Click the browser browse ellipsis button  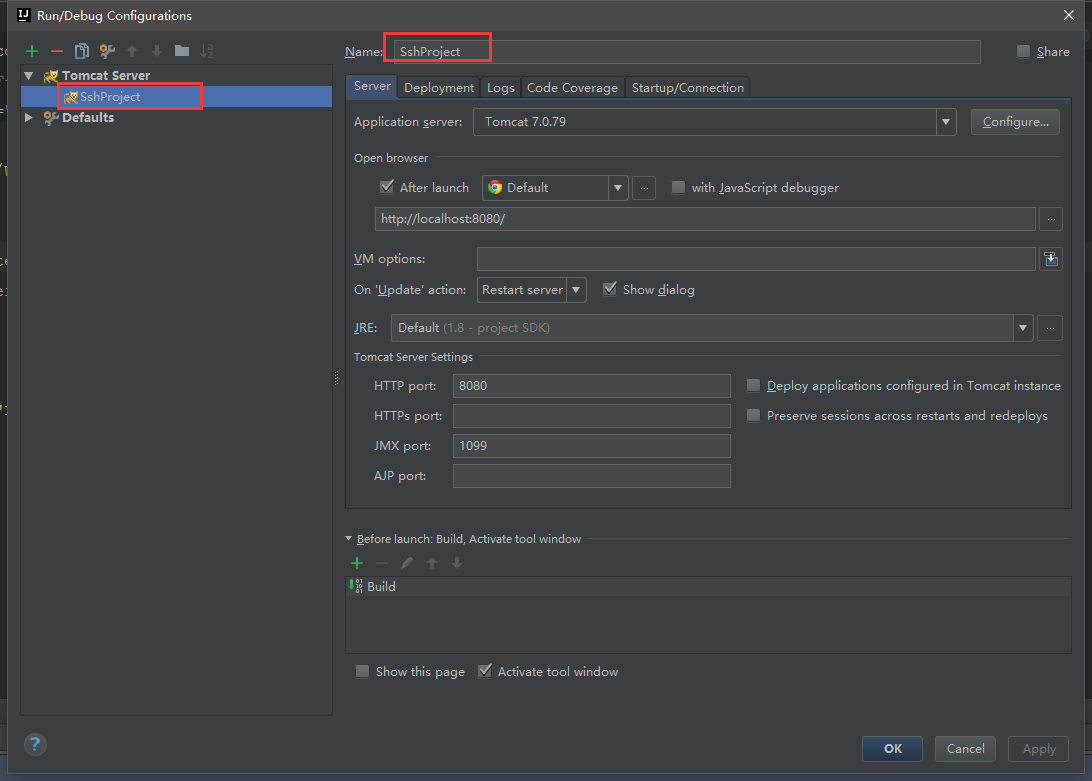point(644,188)
